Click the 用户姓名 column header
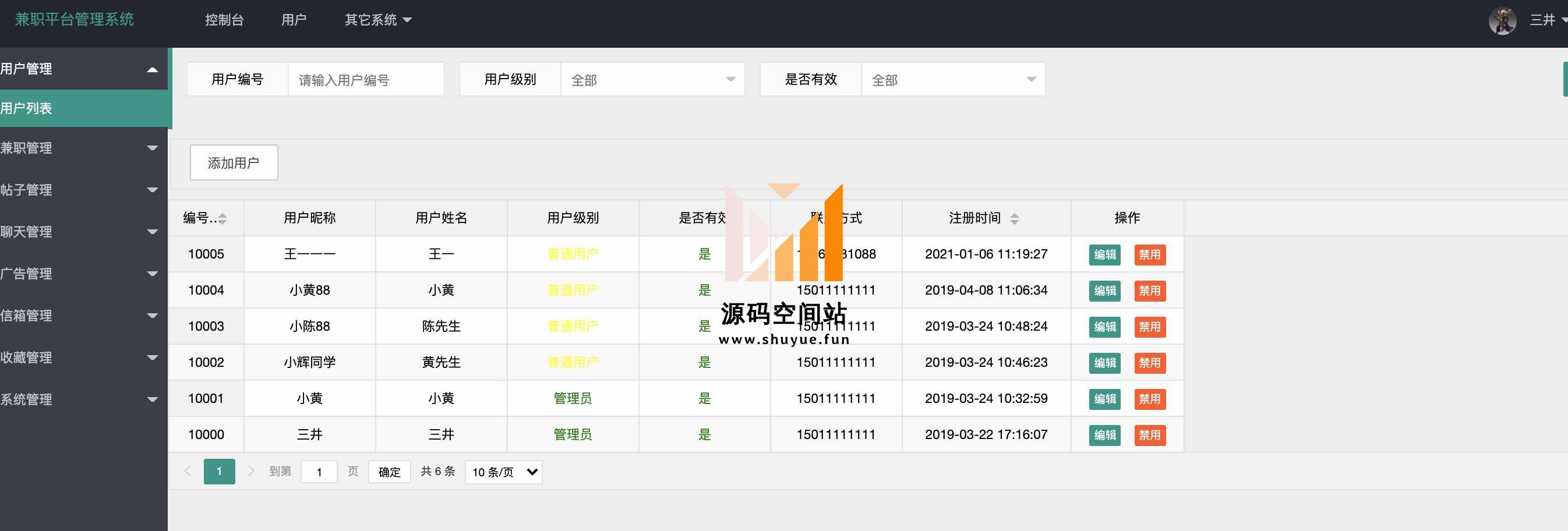Viewport: 1568px width, 531px height. [x=442, y=218]
